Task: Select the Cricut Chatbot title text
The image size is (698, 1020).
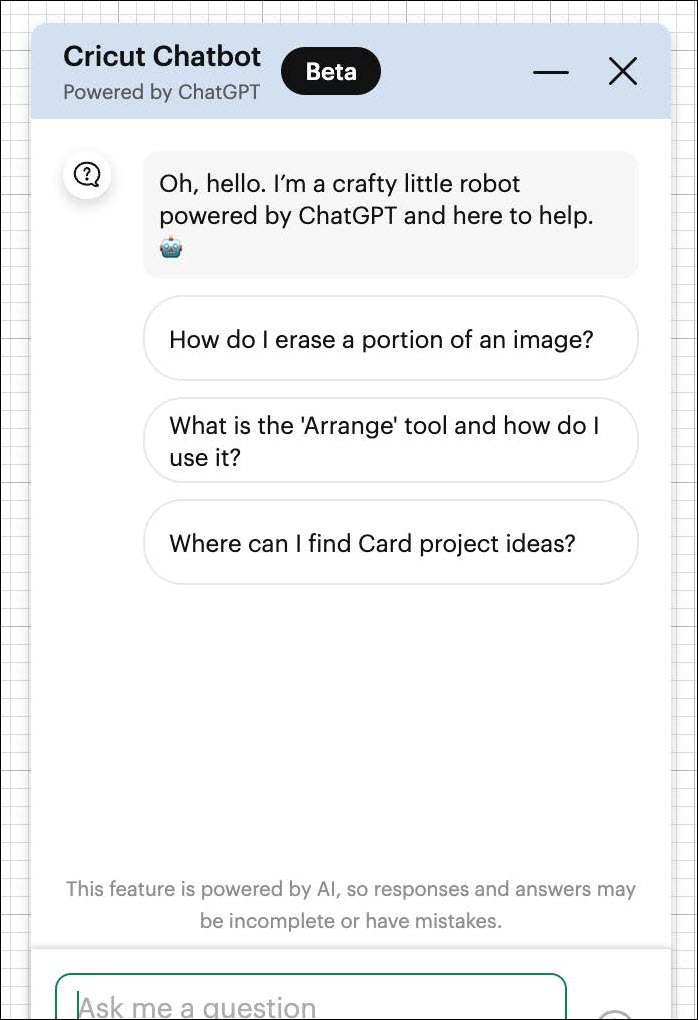Action: [162, 56]
